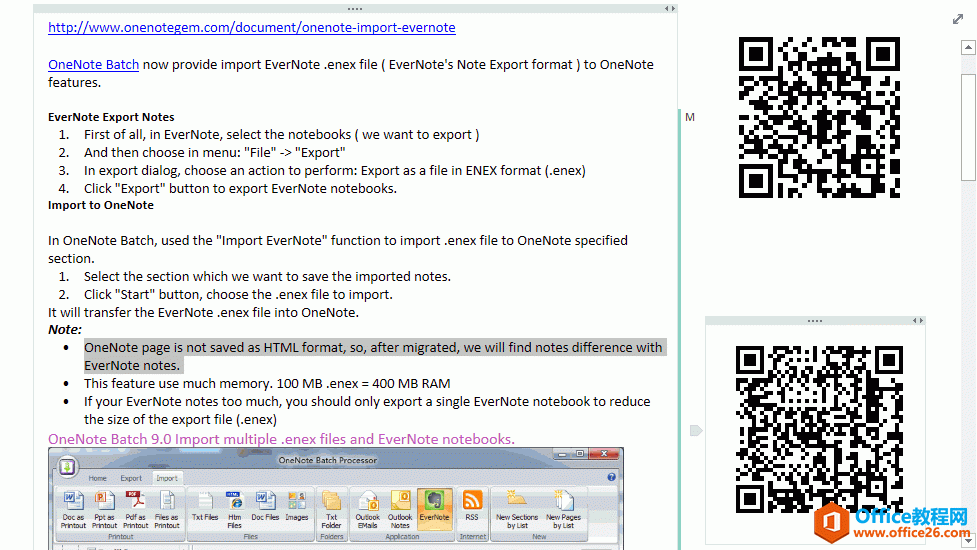Click the highlighted 'OneNote page is not saved' bullet

pyautogui.click(x=373, y=356)
